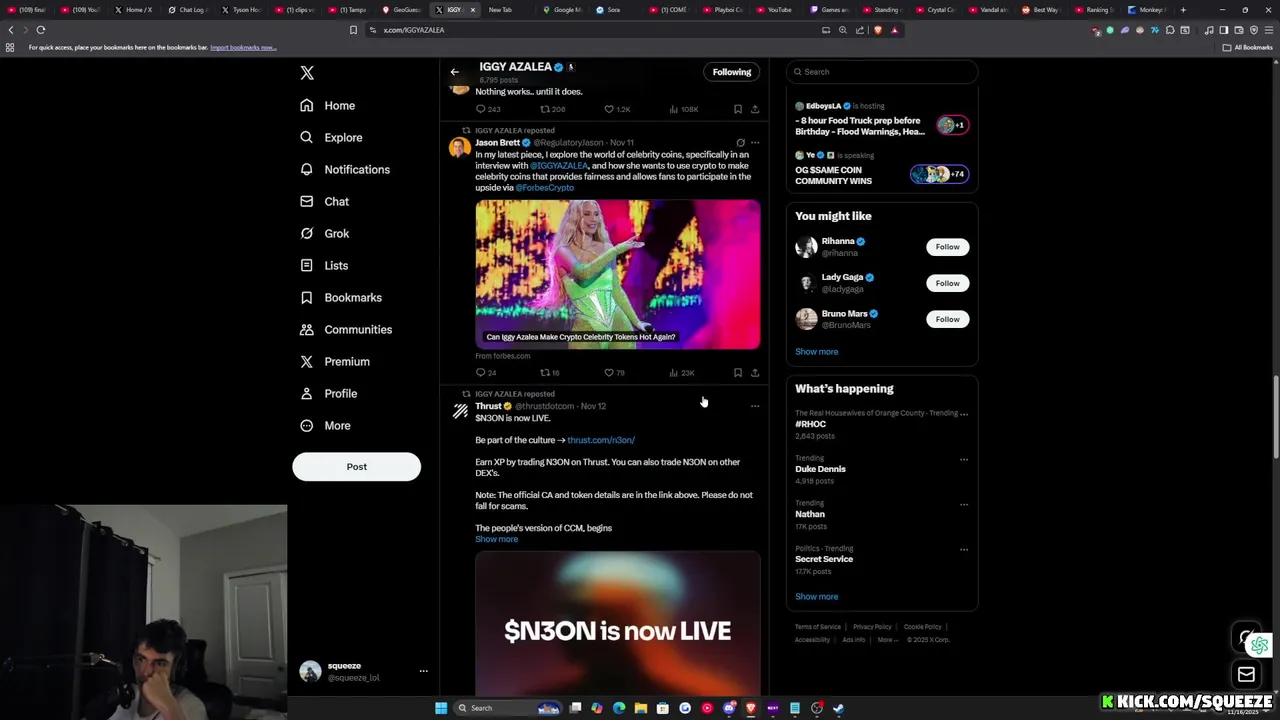Show more under What's happening
The image size is (1280, 720).
pyautogui.click(x=817, y=597)
